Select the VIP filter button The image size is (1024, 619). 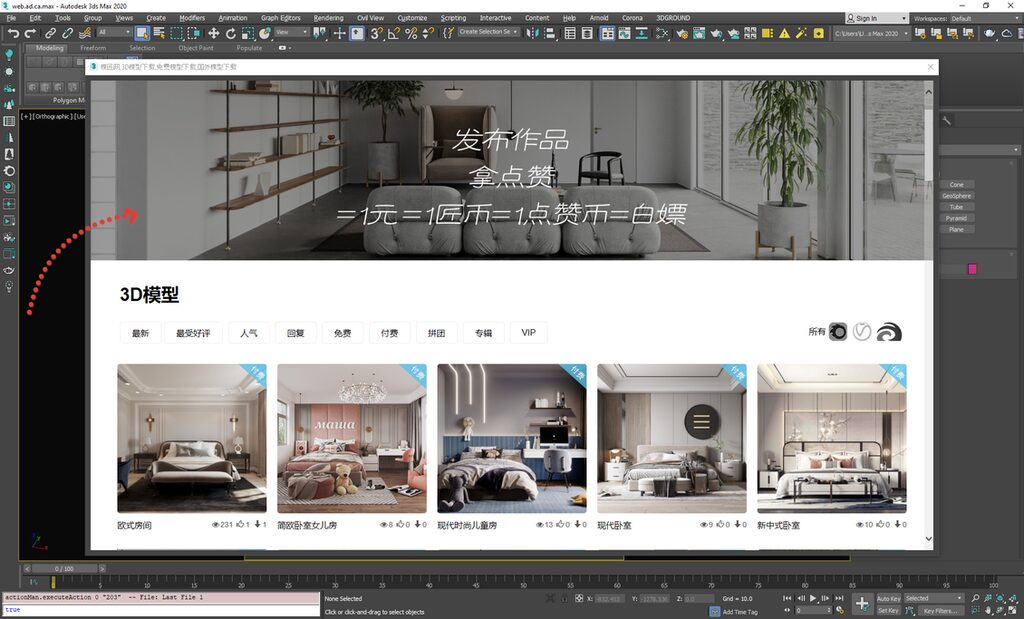click(x=528, y=333)
